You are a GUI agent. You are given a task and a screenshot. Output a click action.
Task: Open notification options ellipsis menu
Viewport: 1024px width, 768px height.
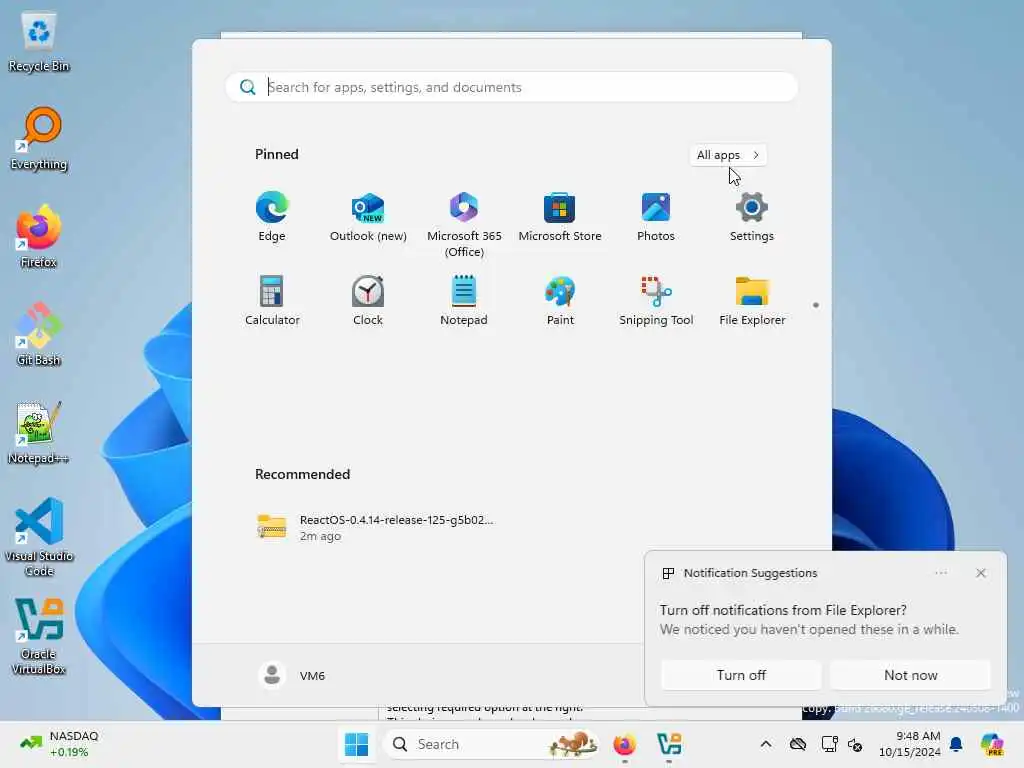941,573
